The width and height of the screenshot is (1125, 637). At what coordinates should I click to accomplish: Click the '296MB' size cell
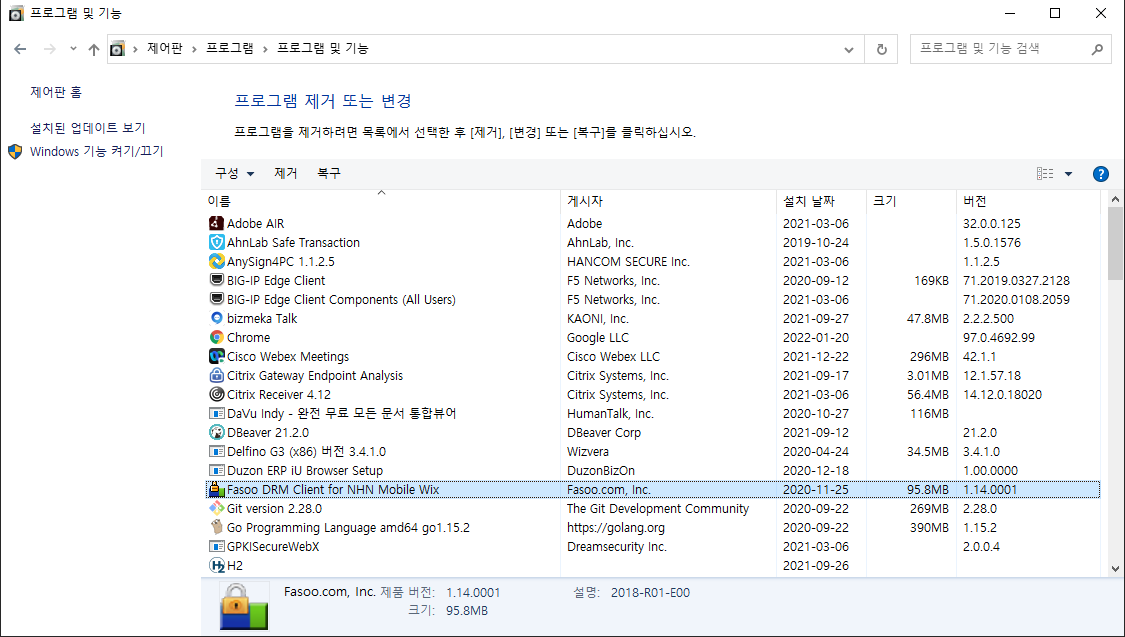tap(929, 357)
